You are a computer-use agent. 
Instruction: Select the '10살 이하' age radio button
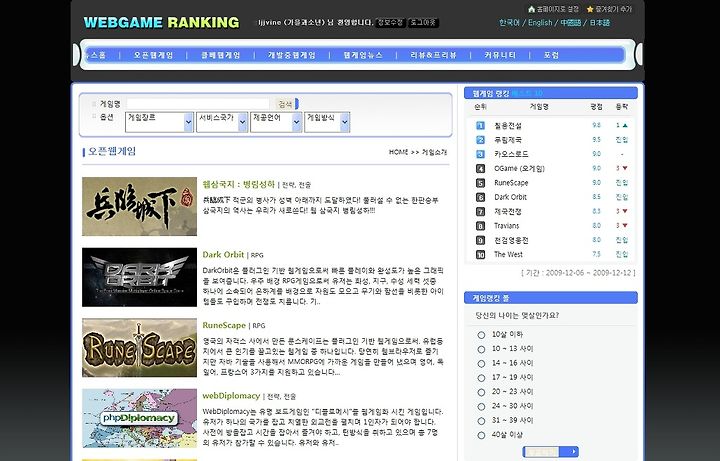481,335
